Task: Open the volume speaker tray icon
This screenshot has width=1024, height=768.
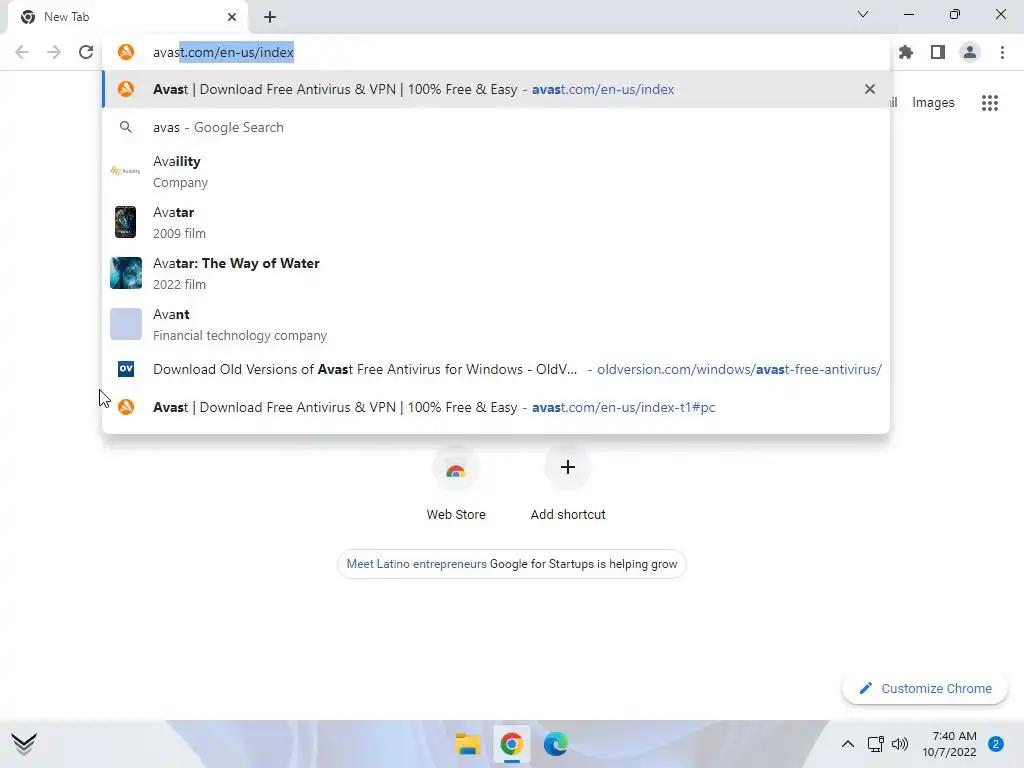Action: click(900, 744)
